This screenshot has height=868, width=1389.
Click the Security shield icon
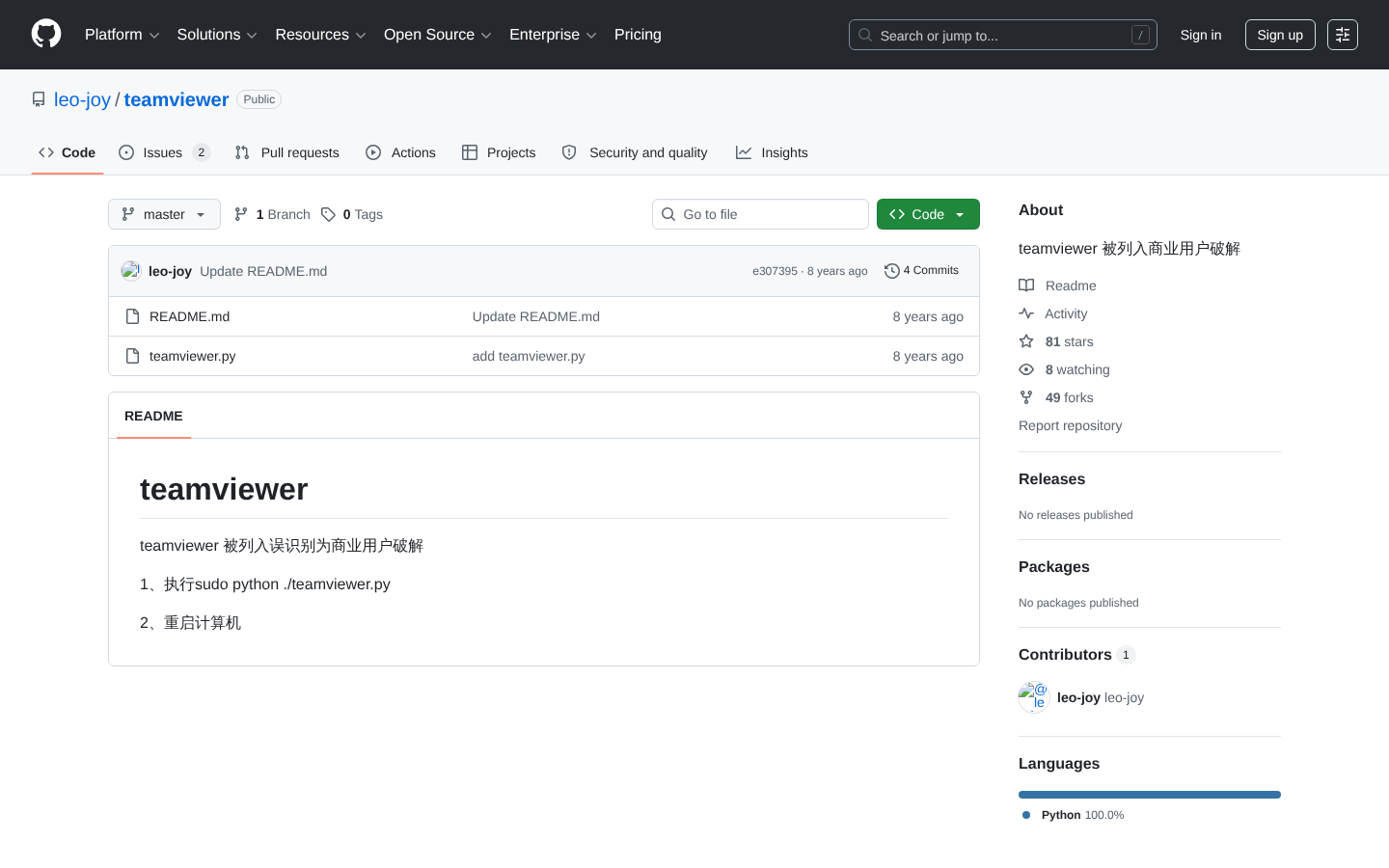569,152
